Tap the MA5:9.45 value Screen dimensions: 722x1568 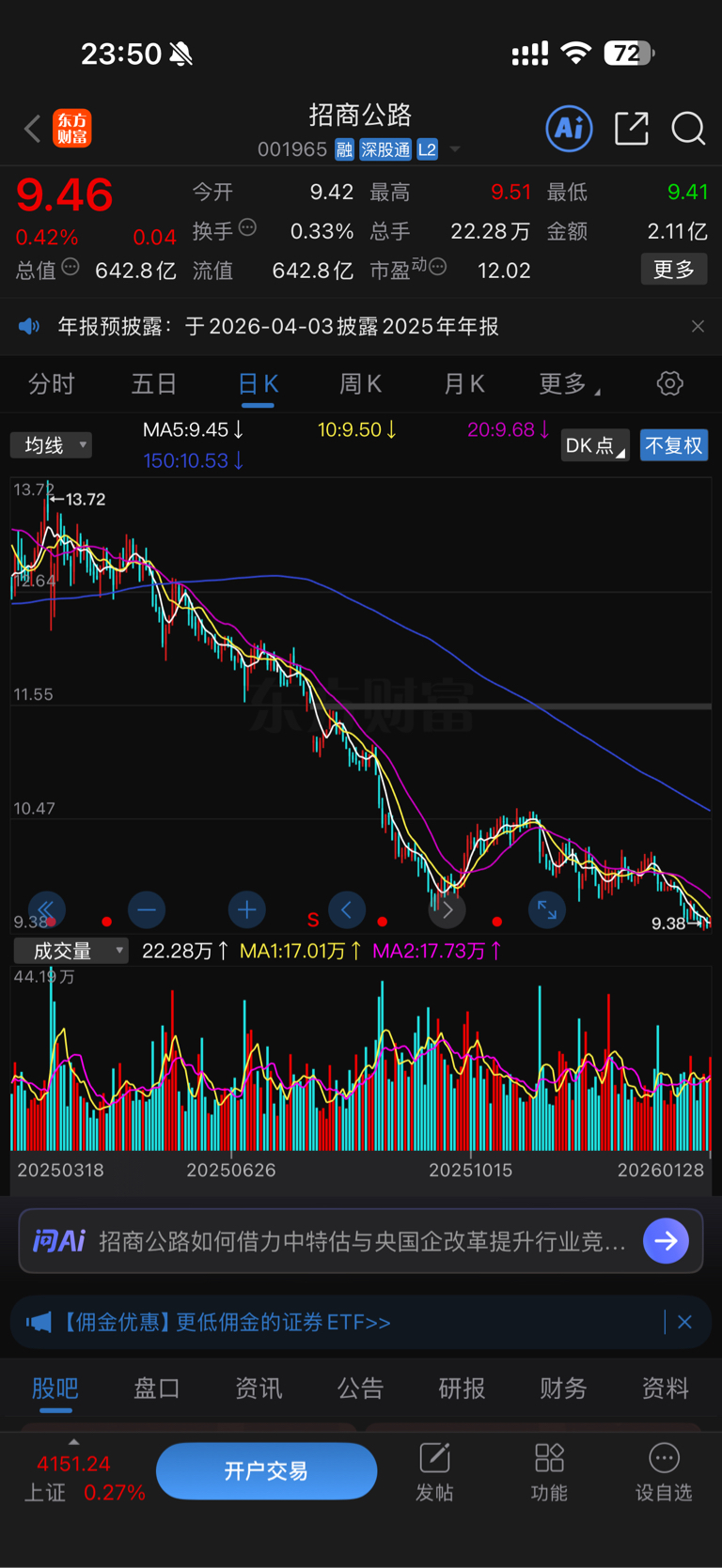pos(193,430)
